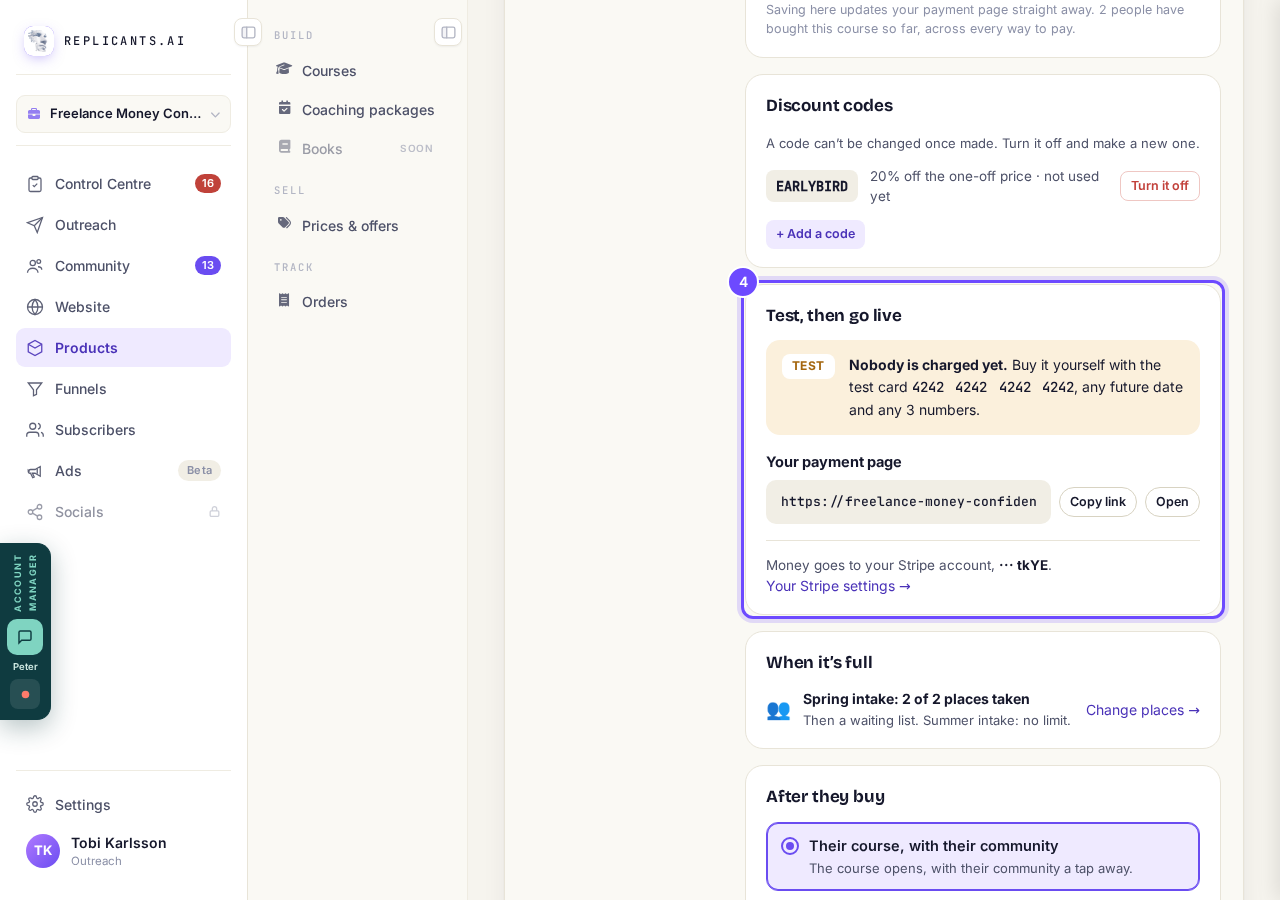Click the Ads megaphone icon
Image resolution: width=1280 pixels, height=900 pixels.
click(35, 471)
